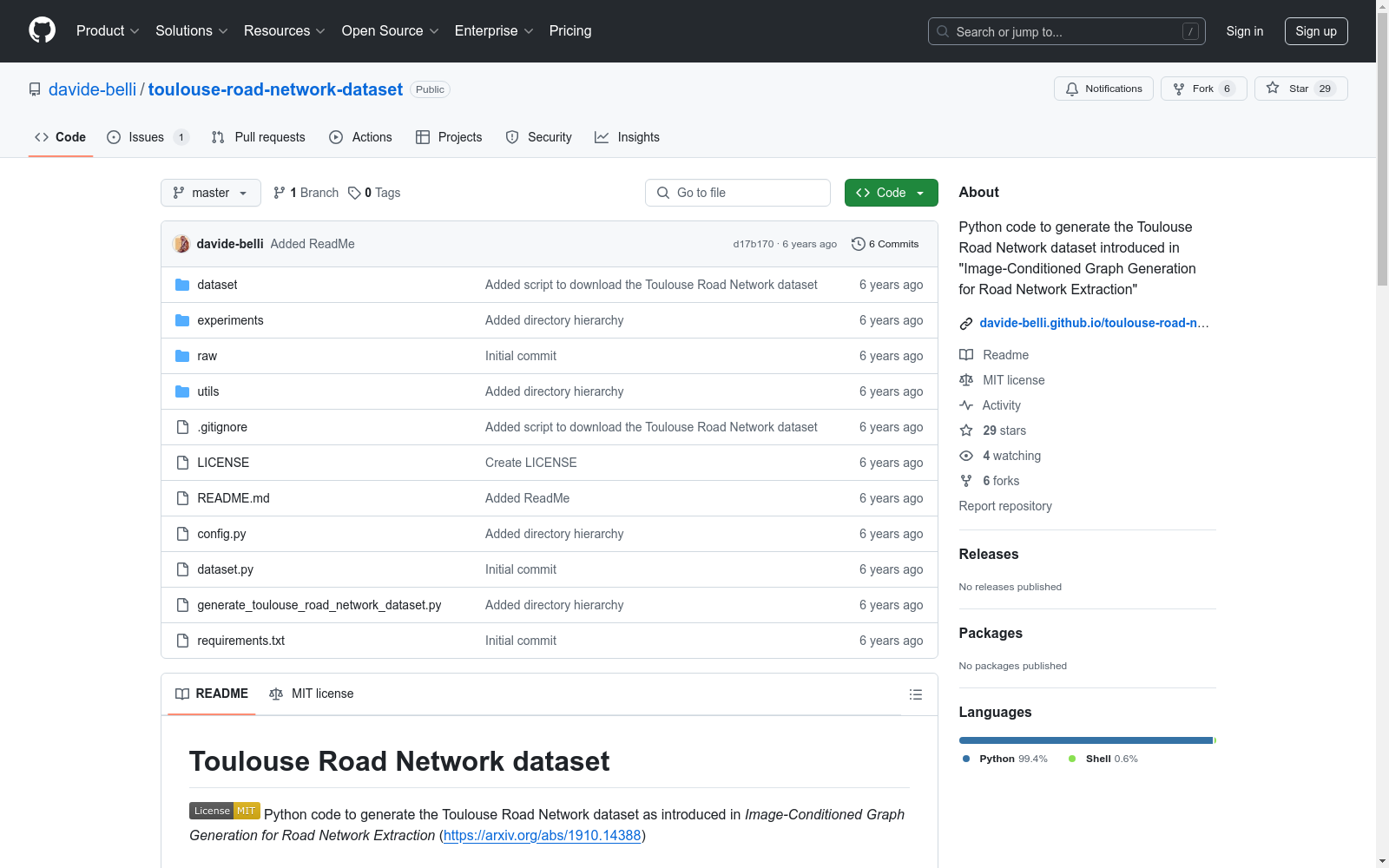This screenshot has height=868, width=1389.
Task: Switch to the Issues tab
Action: 148,137
